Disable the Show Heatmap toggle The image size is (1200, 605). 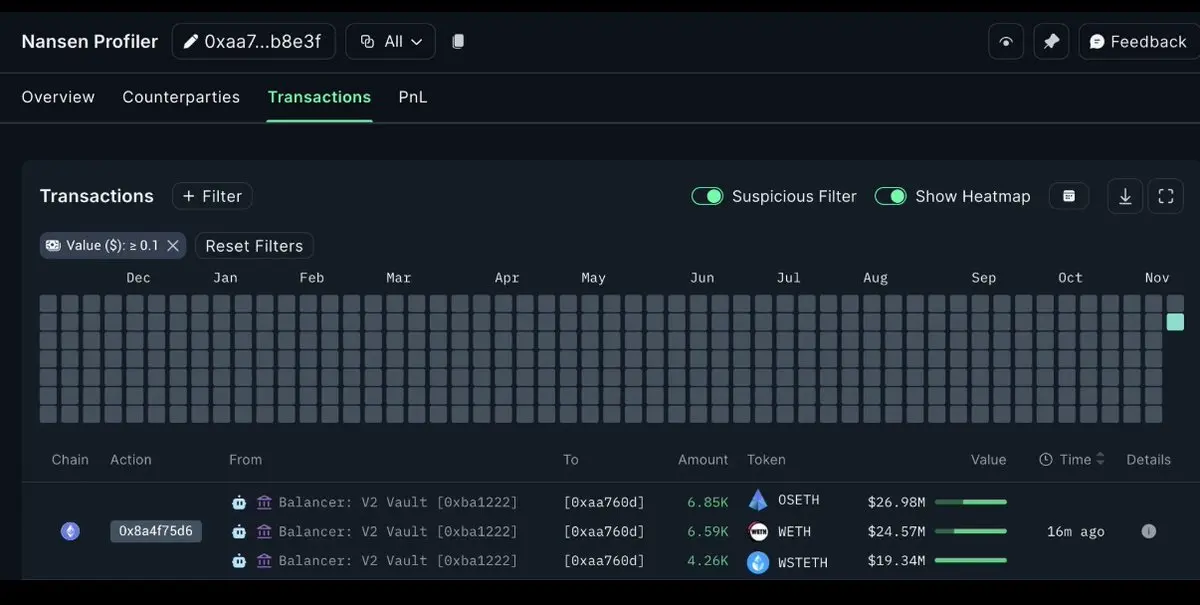coord(891,196)
